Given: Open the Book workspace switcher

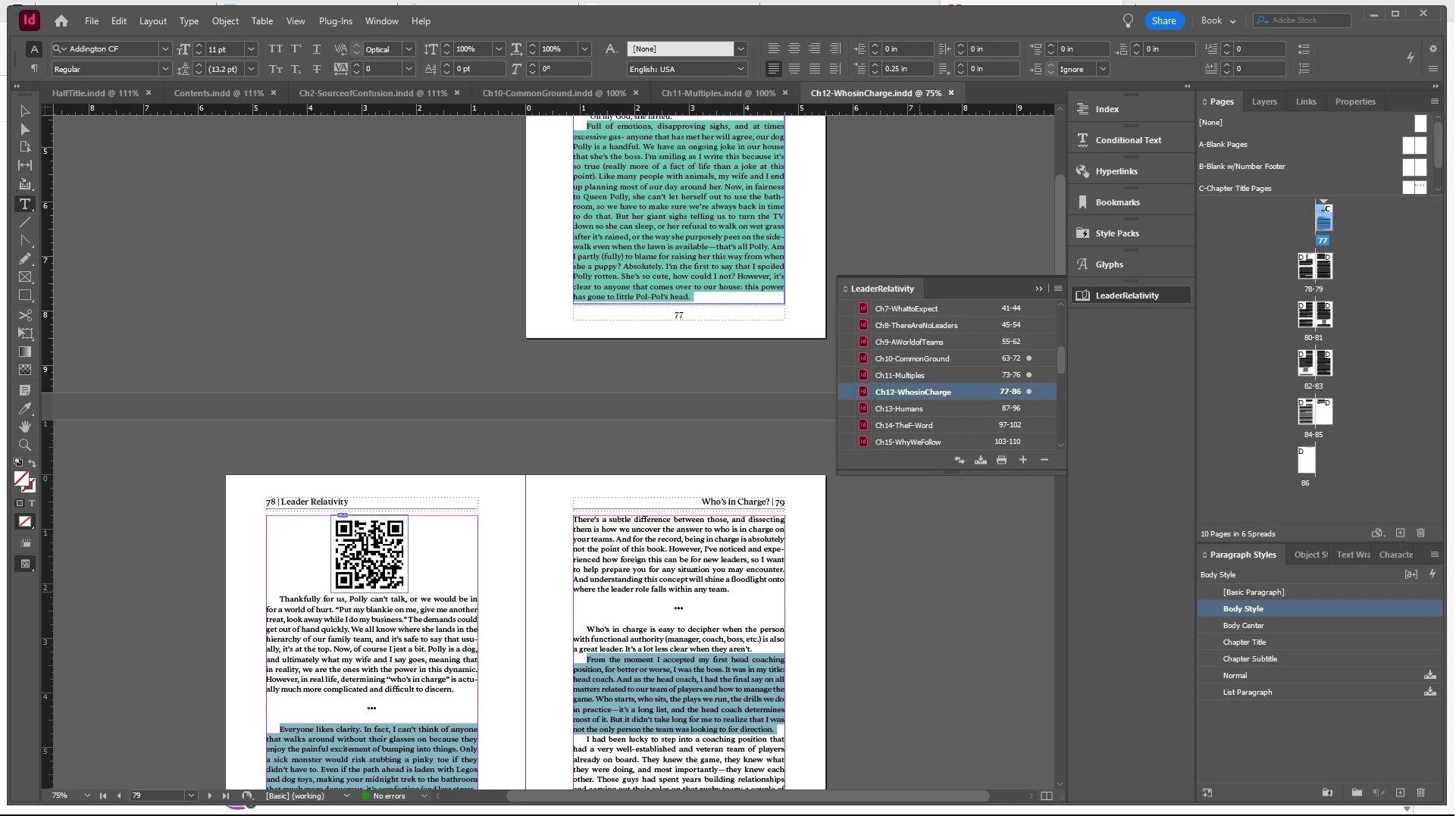Looking at the screenshot, I should tap(1218, 20).
